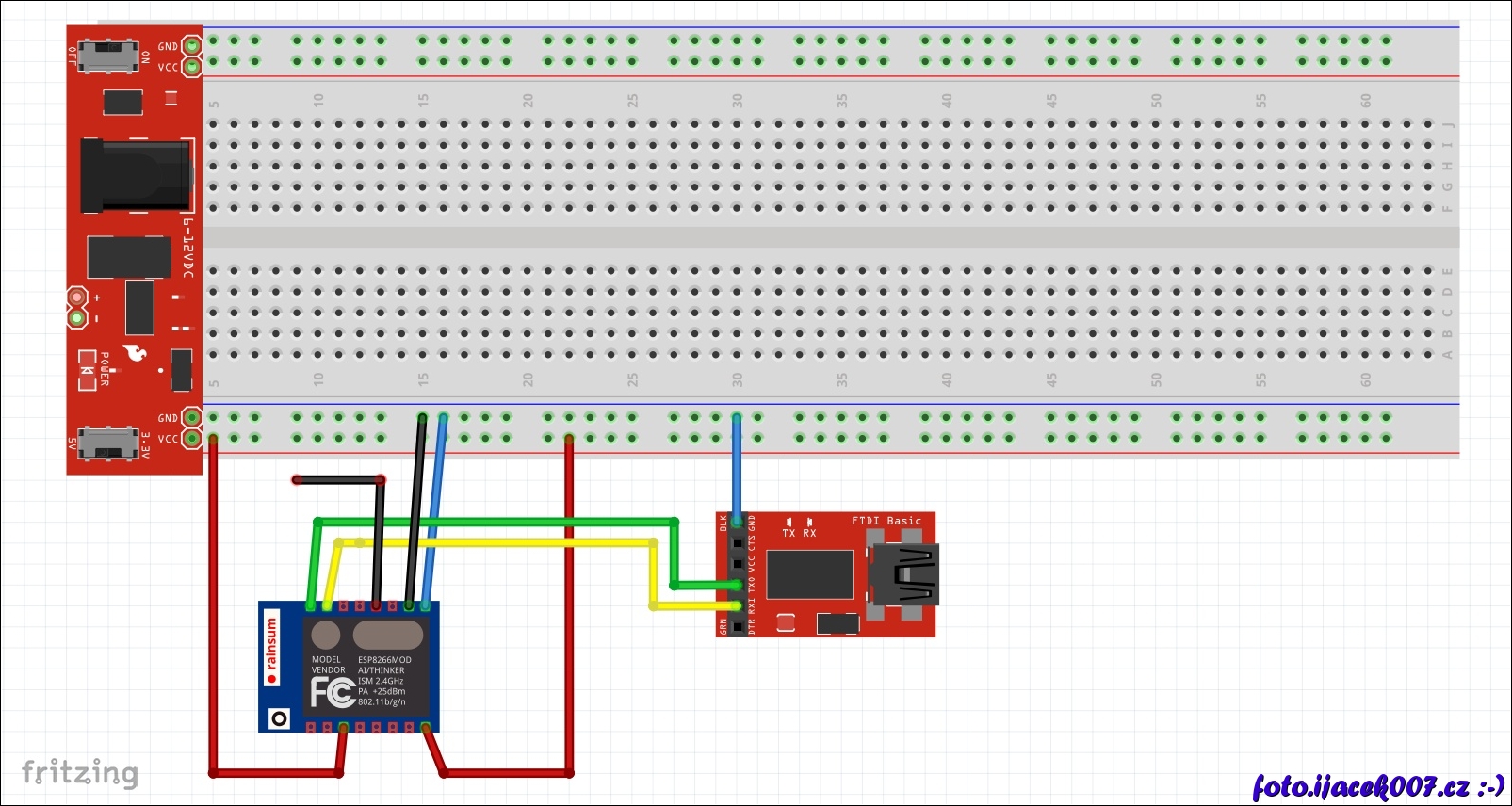Click the black DC barrel jack
The height and width of the screenshot is (806, 1512).
click(x=135, y=175)
